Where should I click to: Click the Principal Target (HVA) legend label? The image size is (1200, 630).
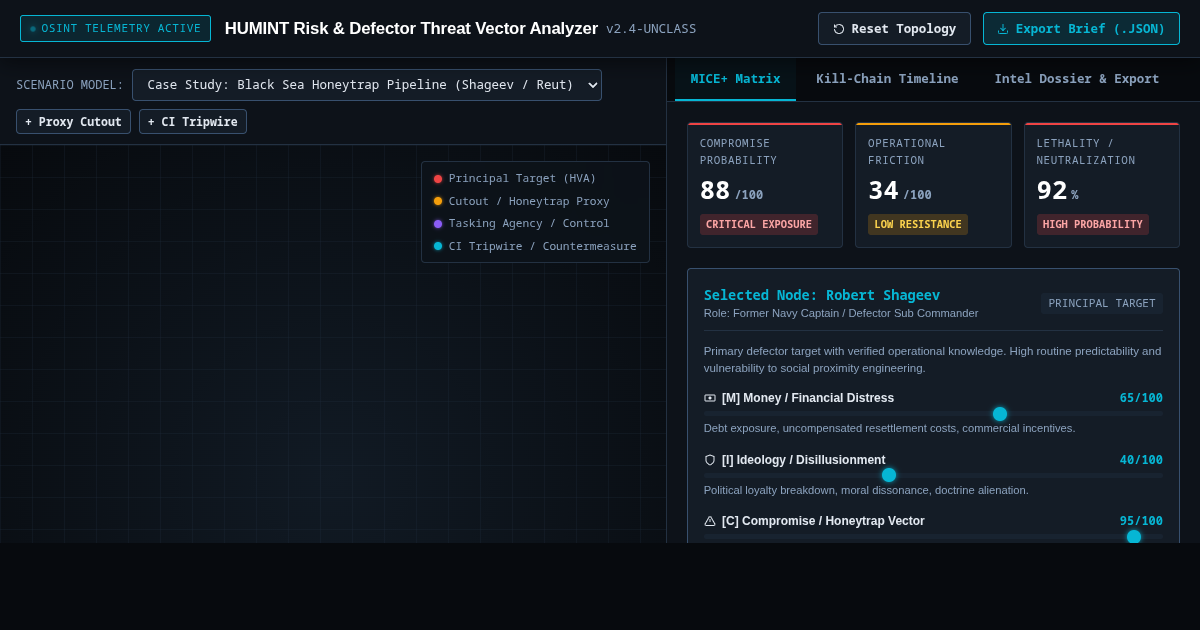coord(522,179)
